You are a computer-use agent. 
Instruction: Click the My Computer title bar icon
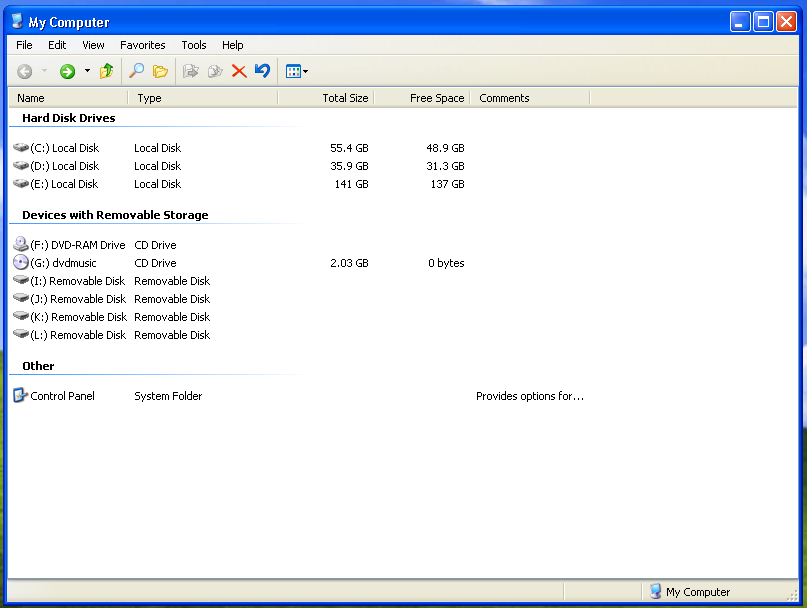18,21
